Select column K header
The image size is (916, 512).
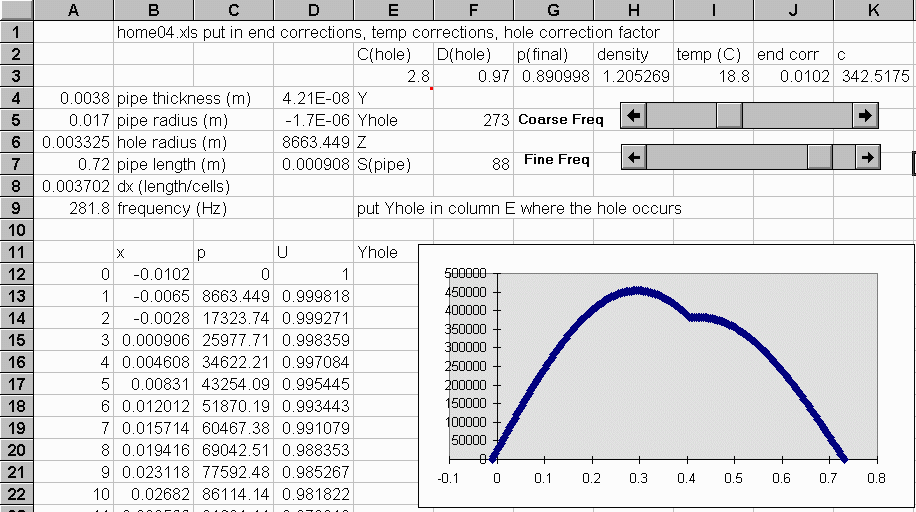click(x=873, y=10)
